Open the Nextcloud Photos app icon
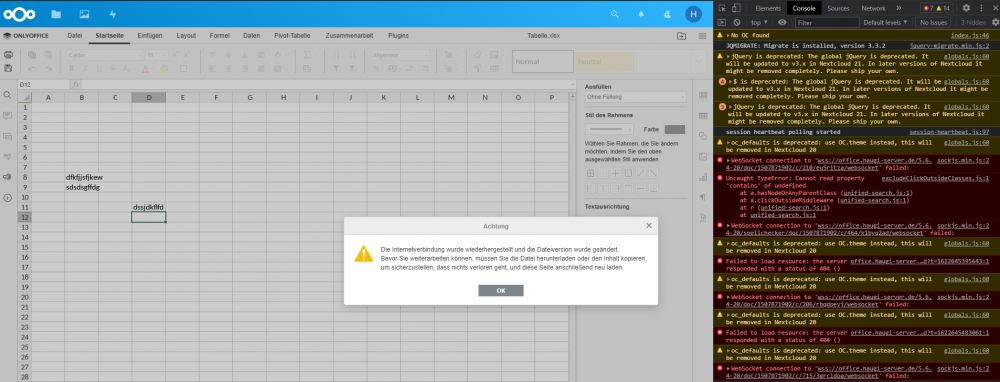The image size is (1000, 382). [84, 13]
